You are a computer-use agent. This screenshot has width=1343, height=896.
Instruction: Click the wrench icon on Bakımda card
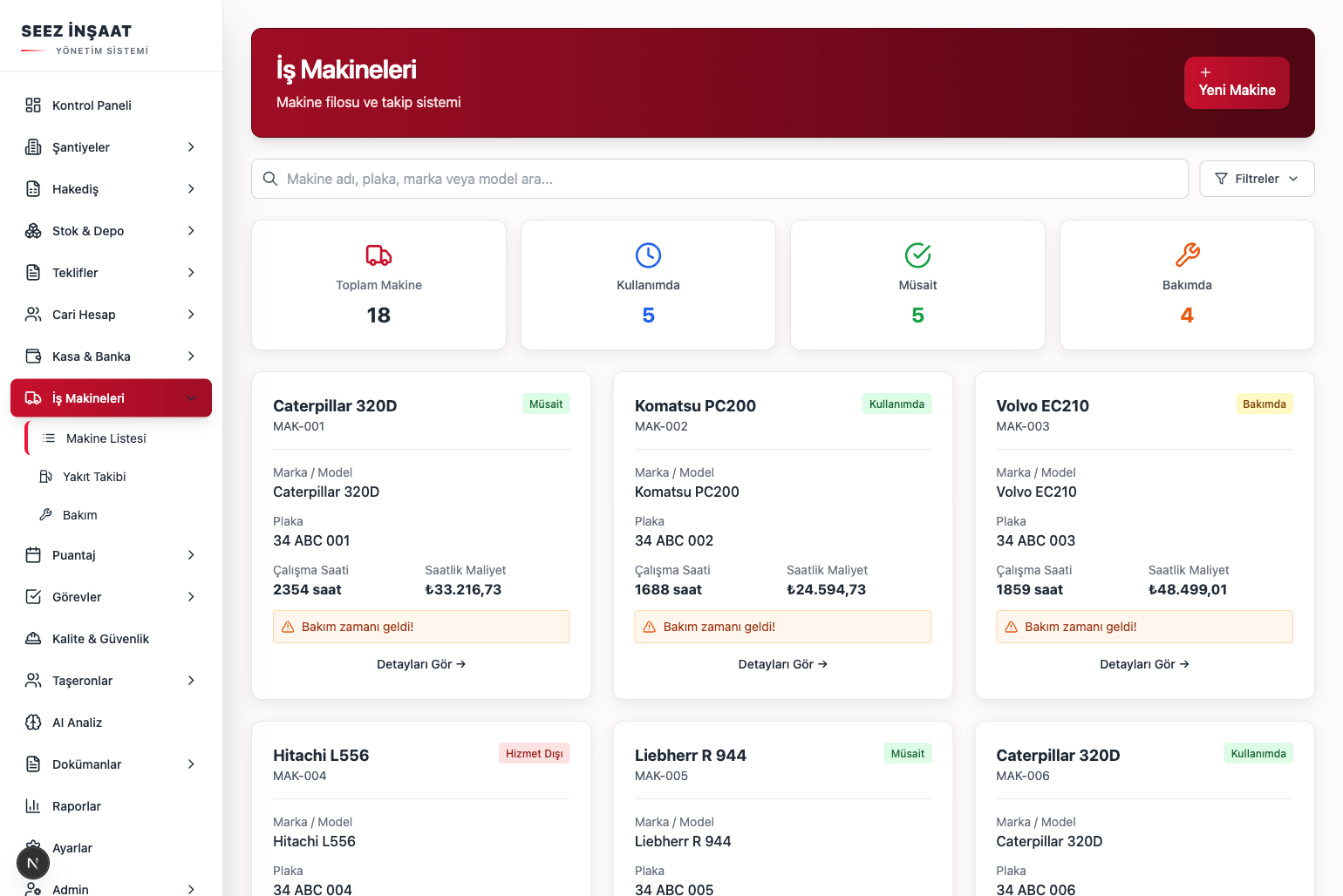pyautogui.click(x=1187, y=255)
